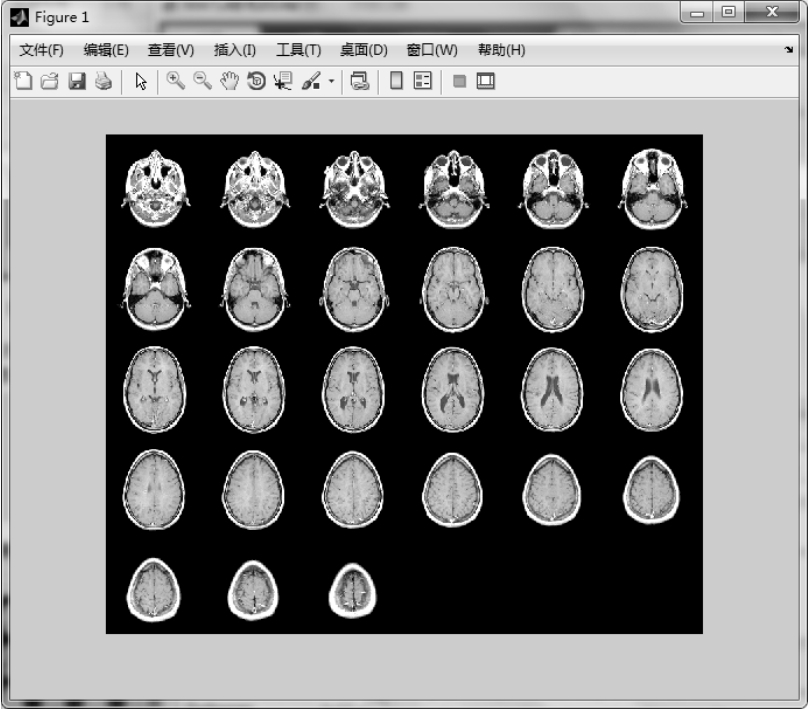Insert a Legend from the toolbar
This screenshot has height=710, width=808.
pyautogui.click(x=423, y=81)
